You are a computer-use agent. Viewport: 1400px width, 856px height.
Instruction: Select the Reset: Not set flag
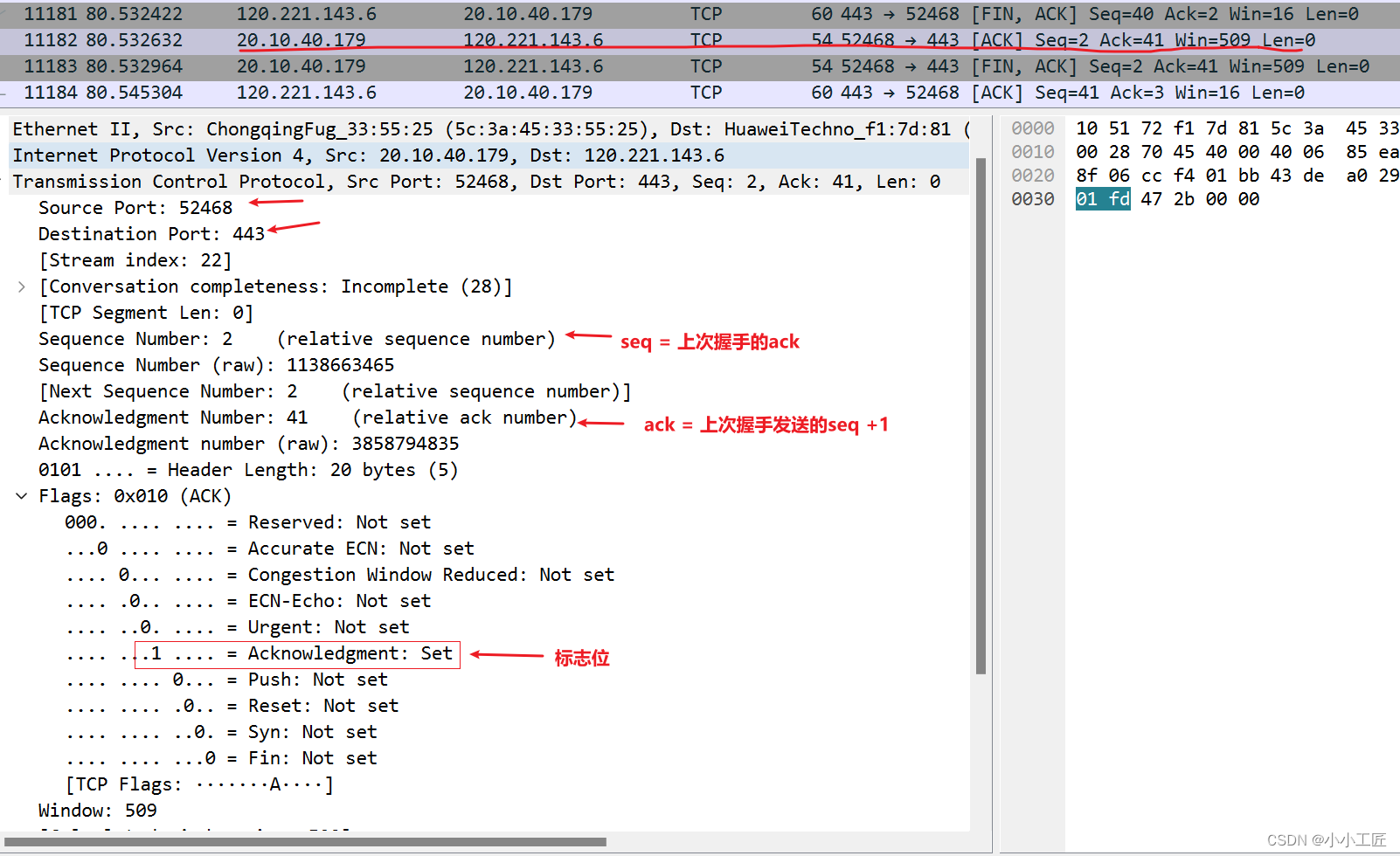pos(232,706)
